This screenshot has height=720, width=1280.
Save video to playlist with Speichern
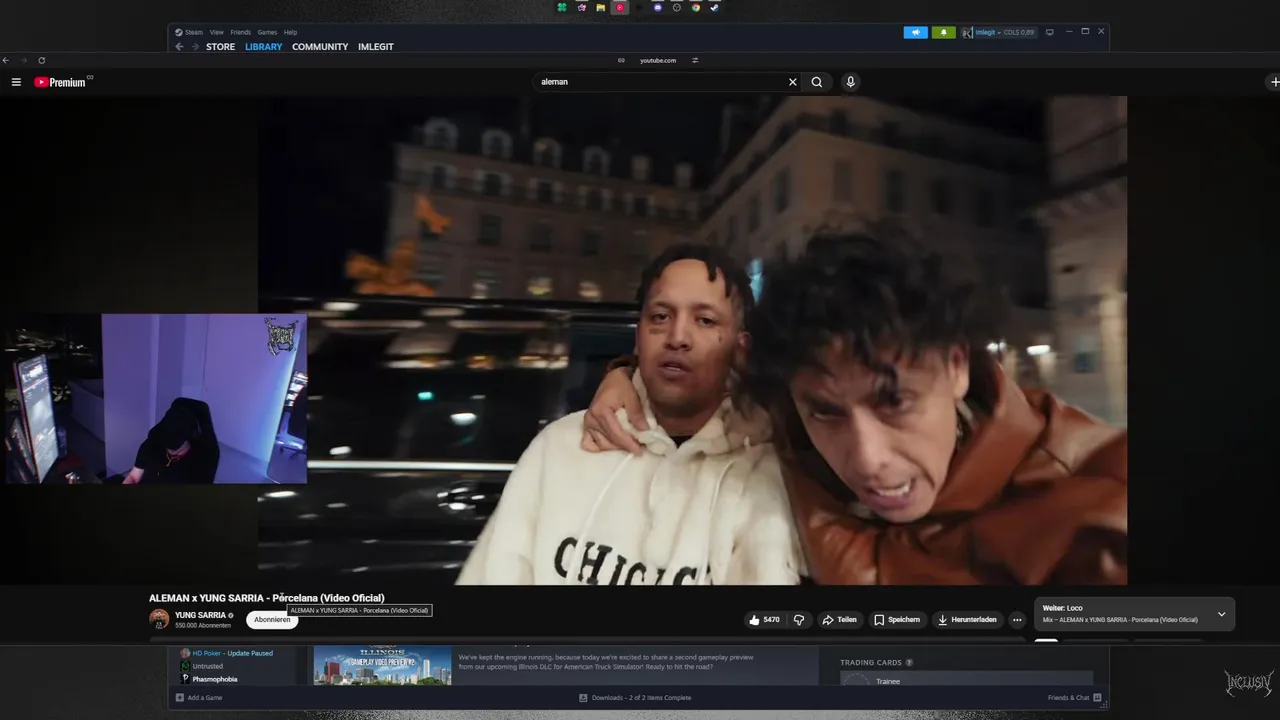[897, 620]
